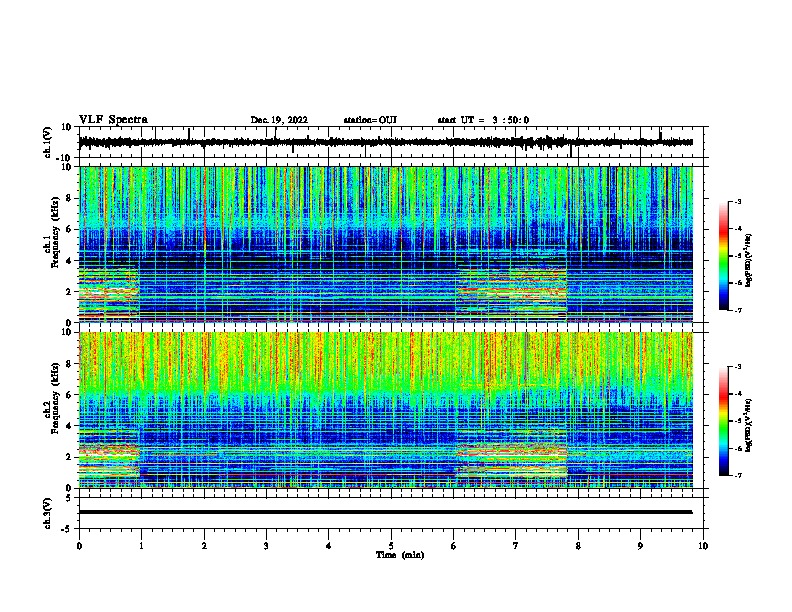Viewport: 792px width, 612px height.
Task: Click time axis tick label "2"
Action: (x=204, y=546)
